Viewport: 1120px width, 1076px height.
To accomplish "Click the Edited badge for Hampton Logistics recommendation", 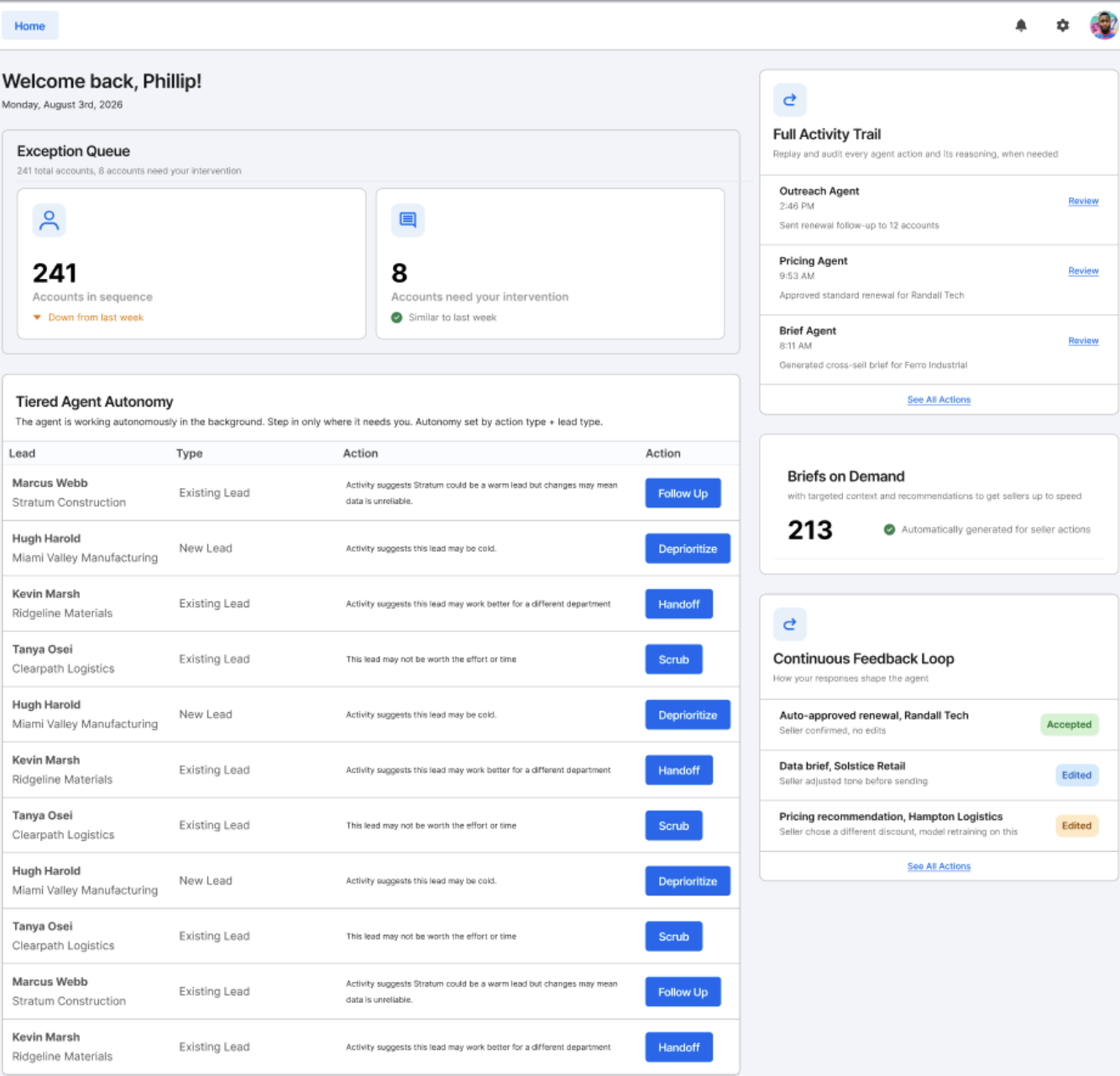I will tap(1076, 826).
